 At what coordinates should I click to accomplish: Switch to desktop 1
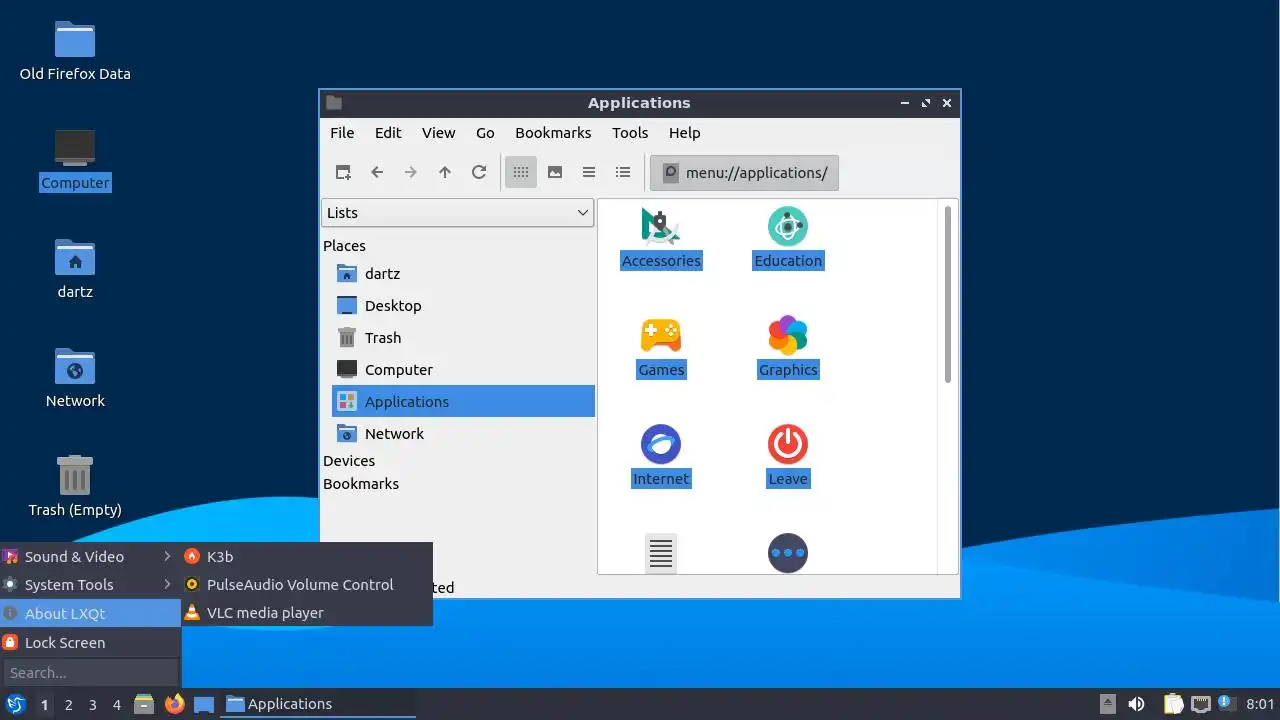point(44,705)
